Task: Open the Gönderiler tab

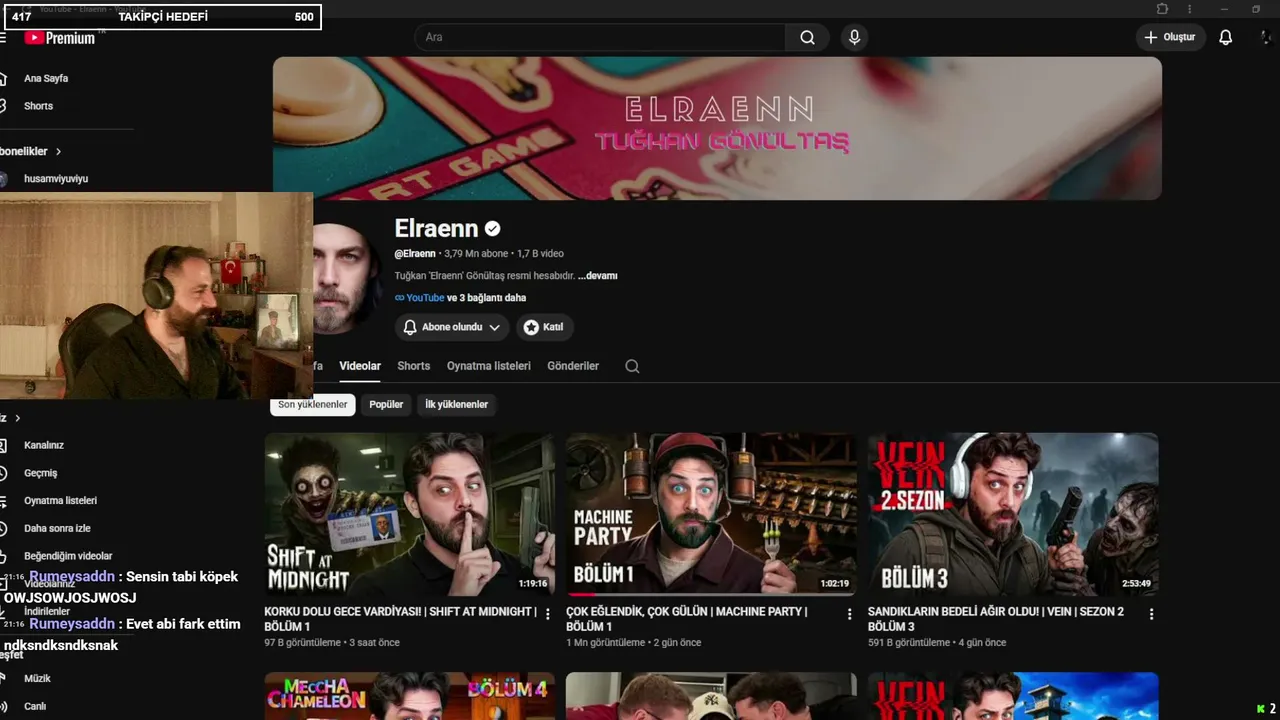Action: coord(573,366)
